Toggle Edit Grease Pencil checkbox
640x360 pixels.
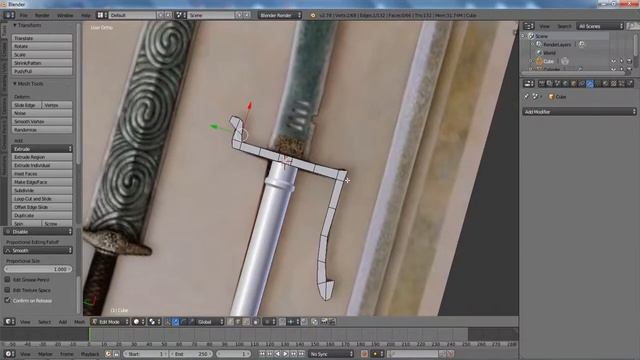pos(7,280)
